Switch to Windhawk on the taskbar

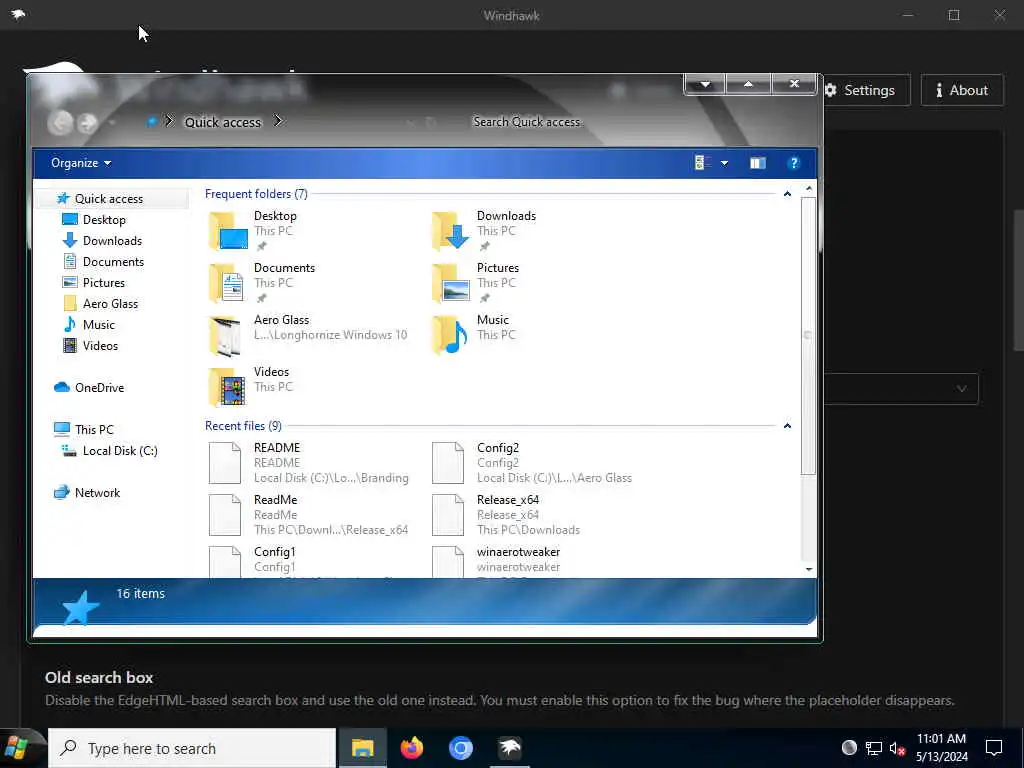point(509,748)
